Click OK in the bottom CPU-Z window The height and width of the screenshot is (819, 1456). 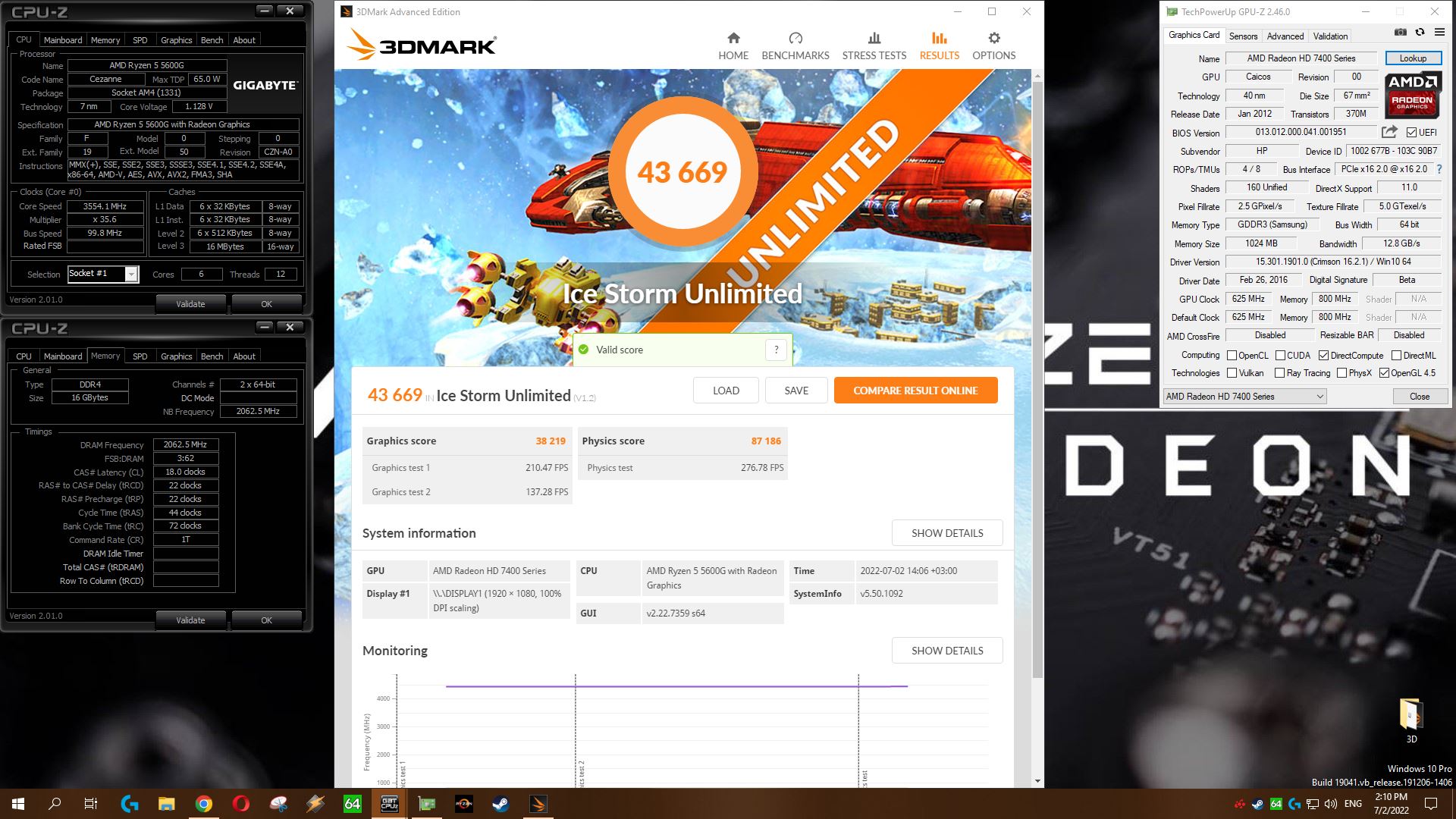pos(266,620)
